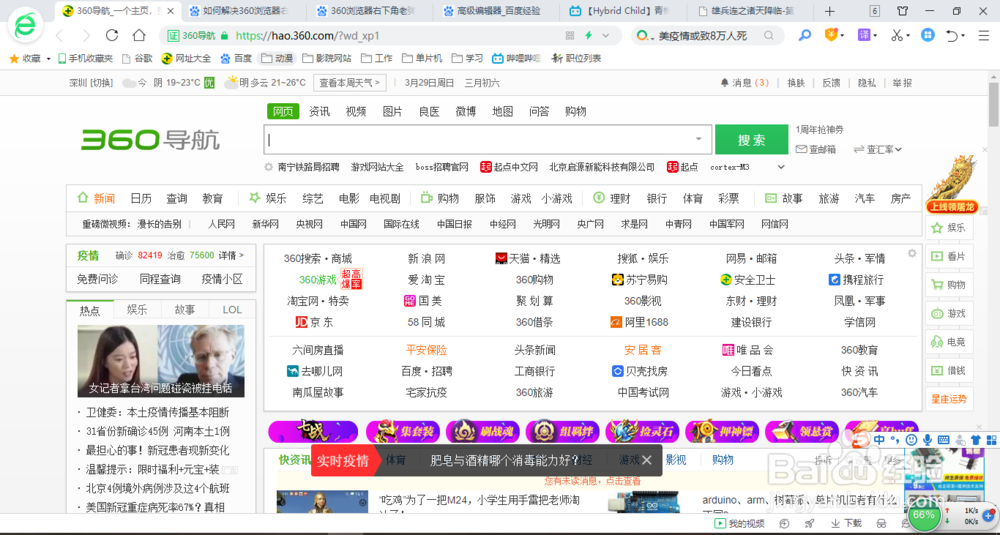Open 购物 cart in the right sidebar
The height and width of the screenshot is (535, 1000).
tap(950, 285)
